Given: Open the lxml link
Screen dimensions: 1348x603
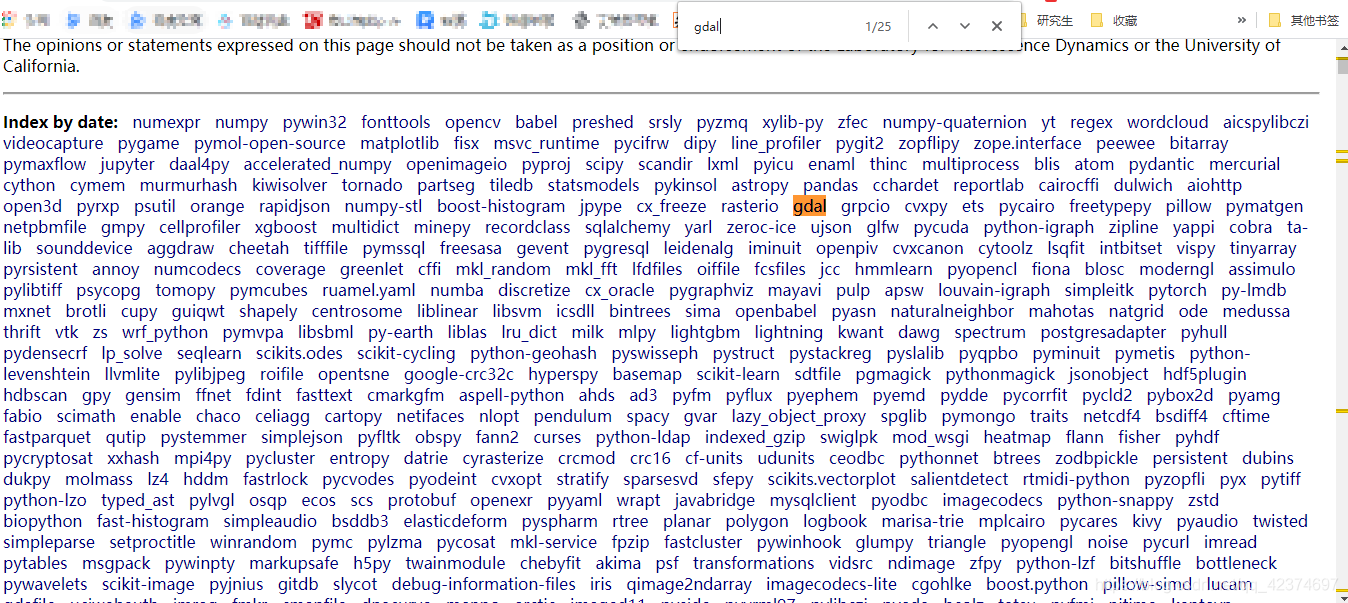Looking at the screenshot, I should click(x=723, y=164).
